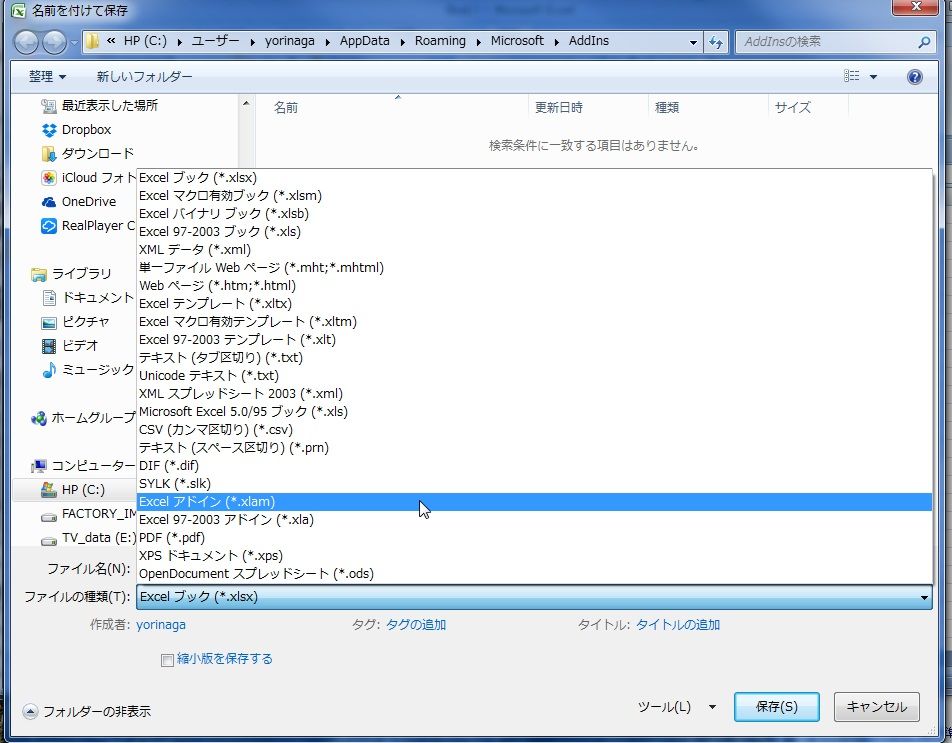952x743 pixels.
Task: Open the help question mark icon
Action: tap(914, 76)
